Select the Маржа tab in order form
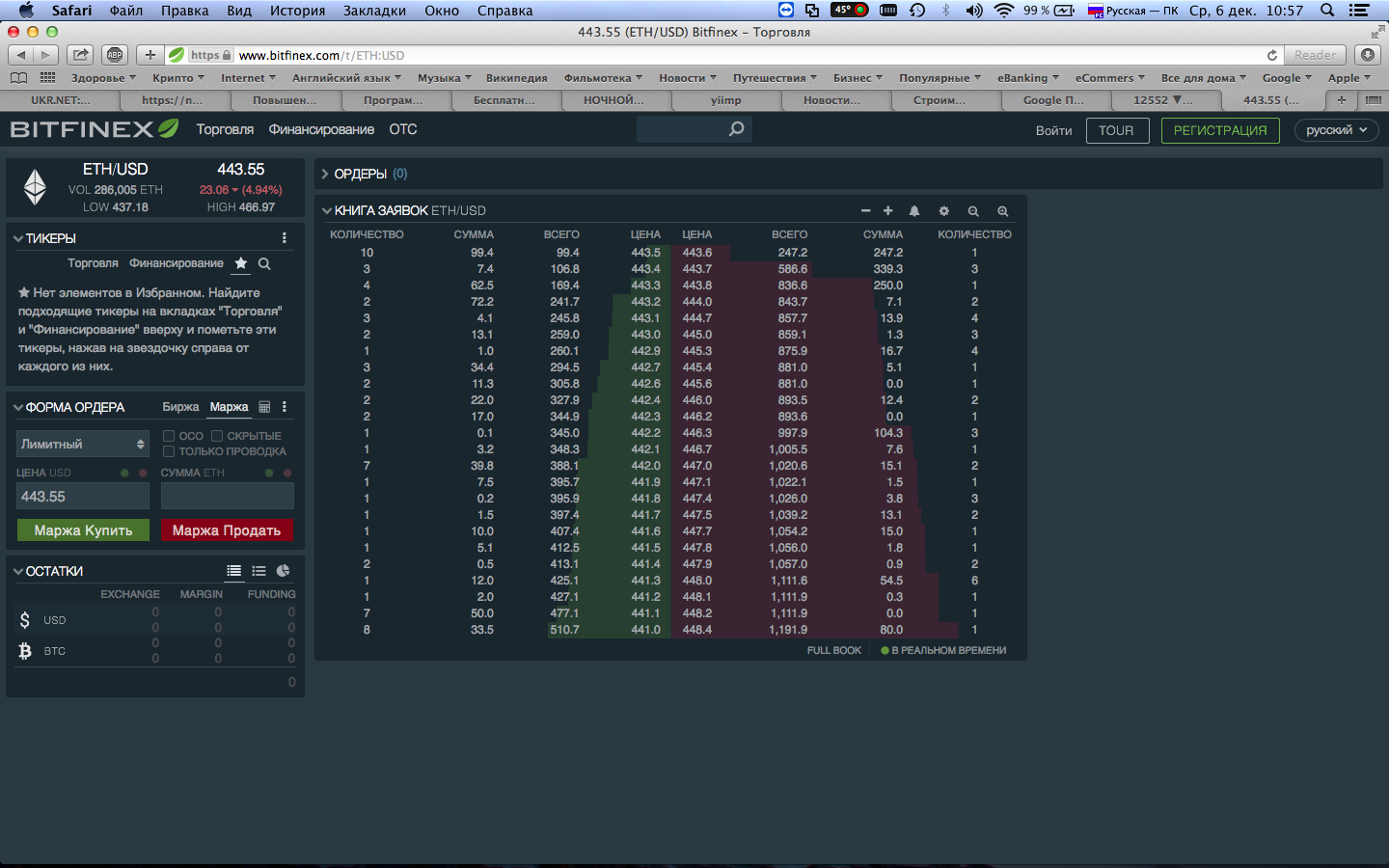 (x=230, y=407)
